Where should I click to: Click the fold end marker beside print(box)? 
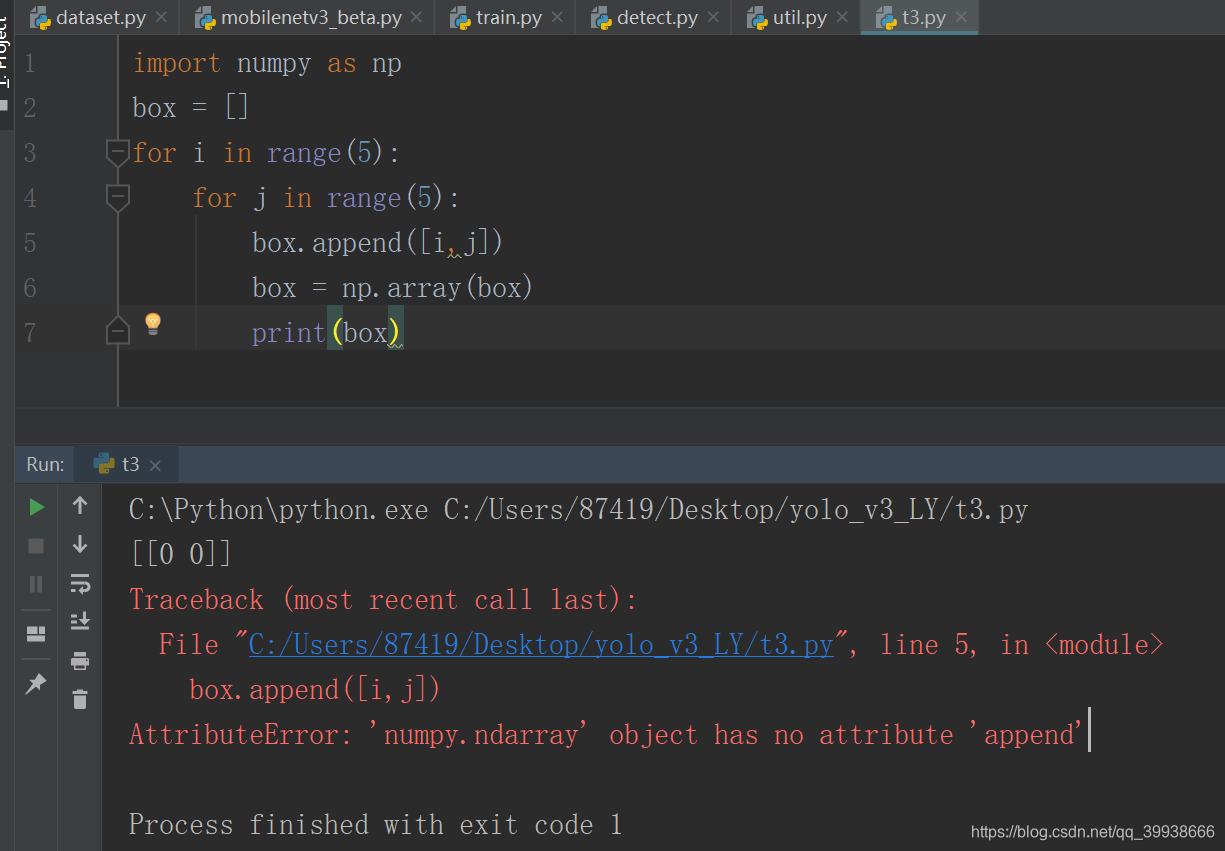(x=118, y=330)
